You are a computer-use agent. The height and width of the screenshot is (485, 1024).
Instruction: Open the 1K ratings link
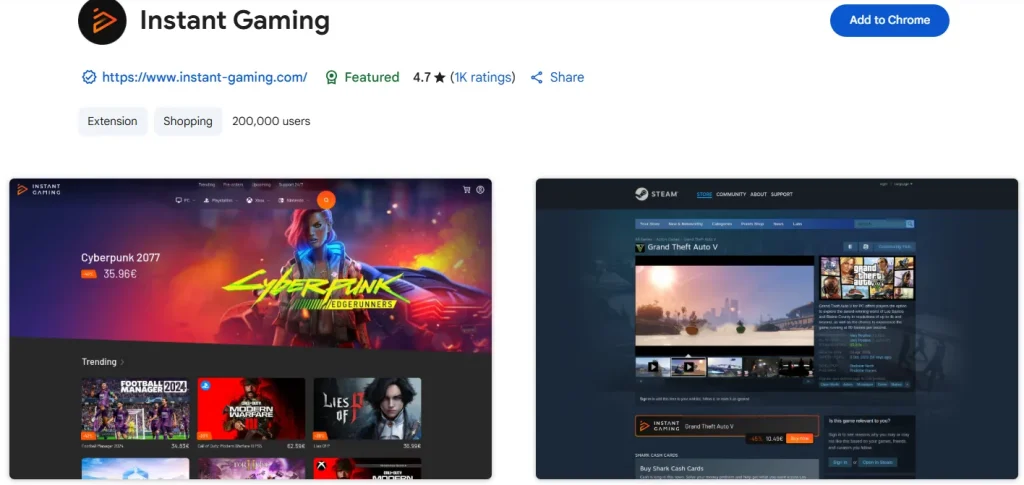(x=483, y=77)
